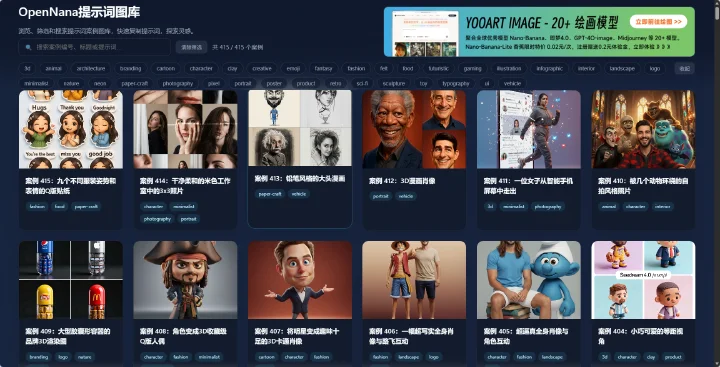The width and height of the screenshot is (720, 367).
Task: Filter the gallery by the fantasy tag
Action: click(x=323, y=68)
